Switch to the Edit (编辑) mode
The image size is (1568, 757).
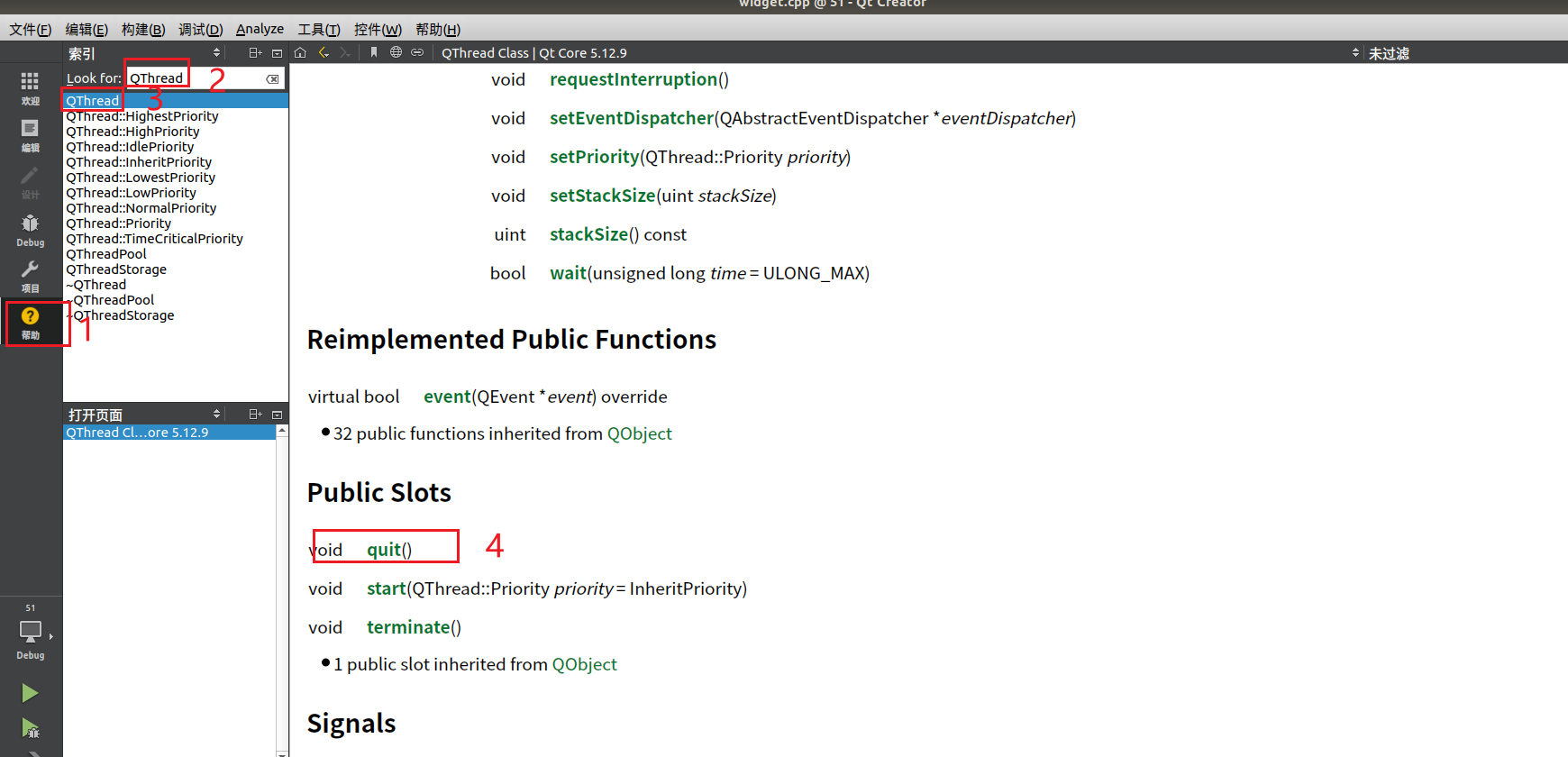click(x=30, y=135)
